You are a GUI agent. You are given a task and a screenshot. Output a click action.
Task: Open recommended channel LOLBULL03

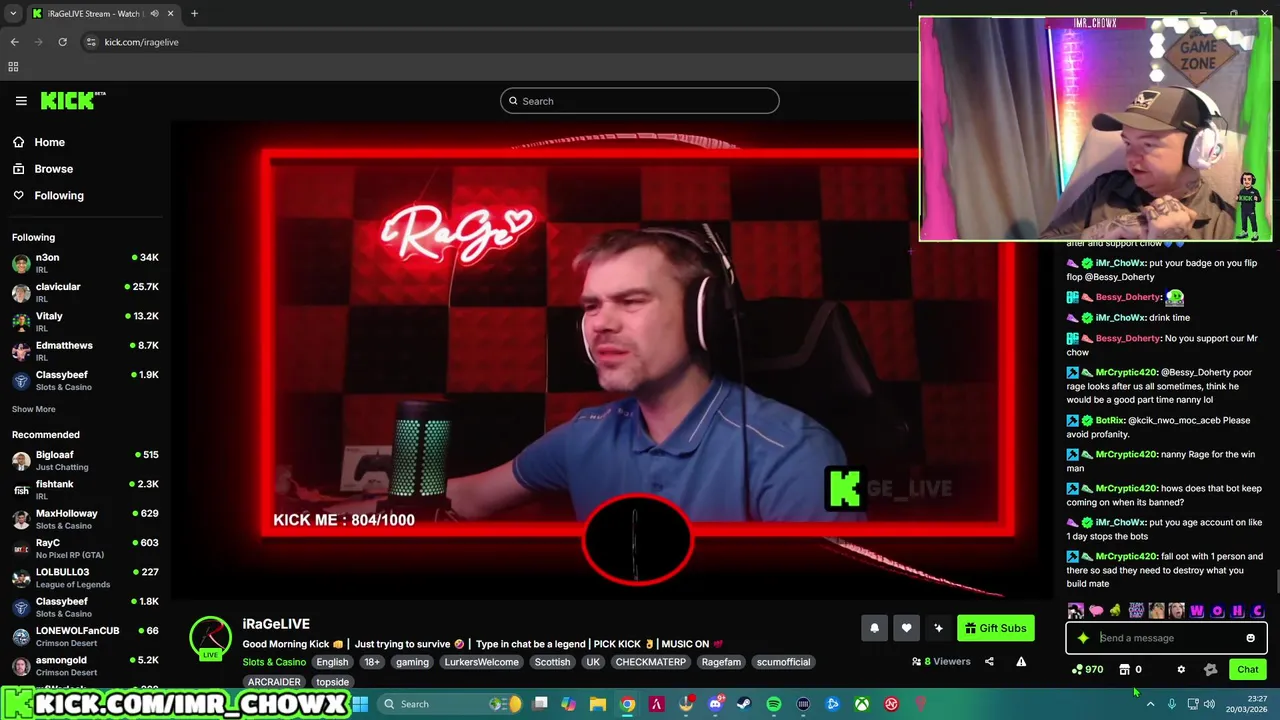click(x=85, y=577)
